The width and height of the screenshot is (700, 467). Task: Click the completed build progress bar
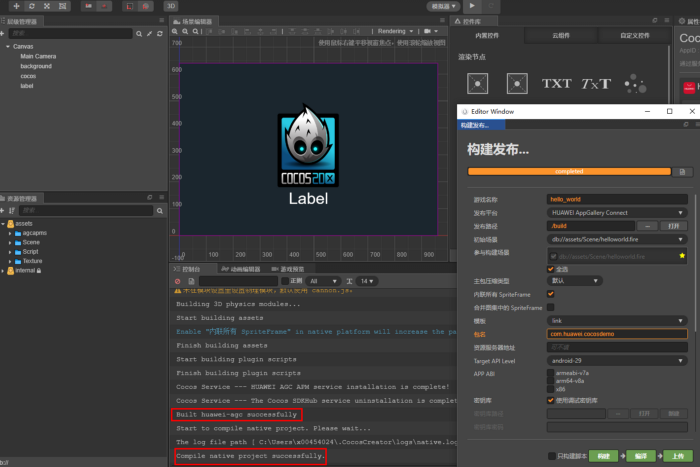click(x=569, y=171)
